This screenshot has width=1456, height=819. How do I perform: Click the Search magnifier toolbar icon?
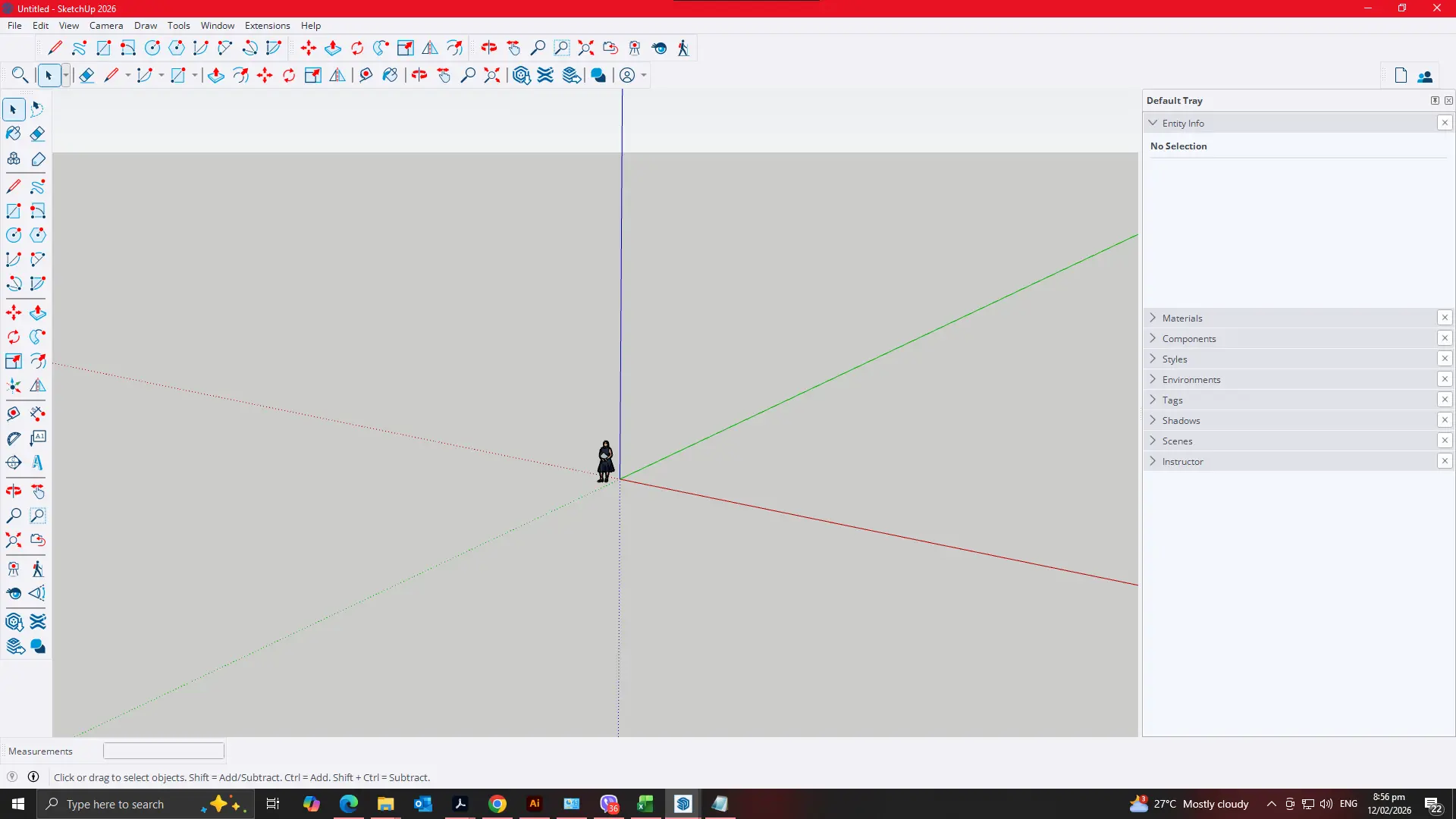point(20,75)
